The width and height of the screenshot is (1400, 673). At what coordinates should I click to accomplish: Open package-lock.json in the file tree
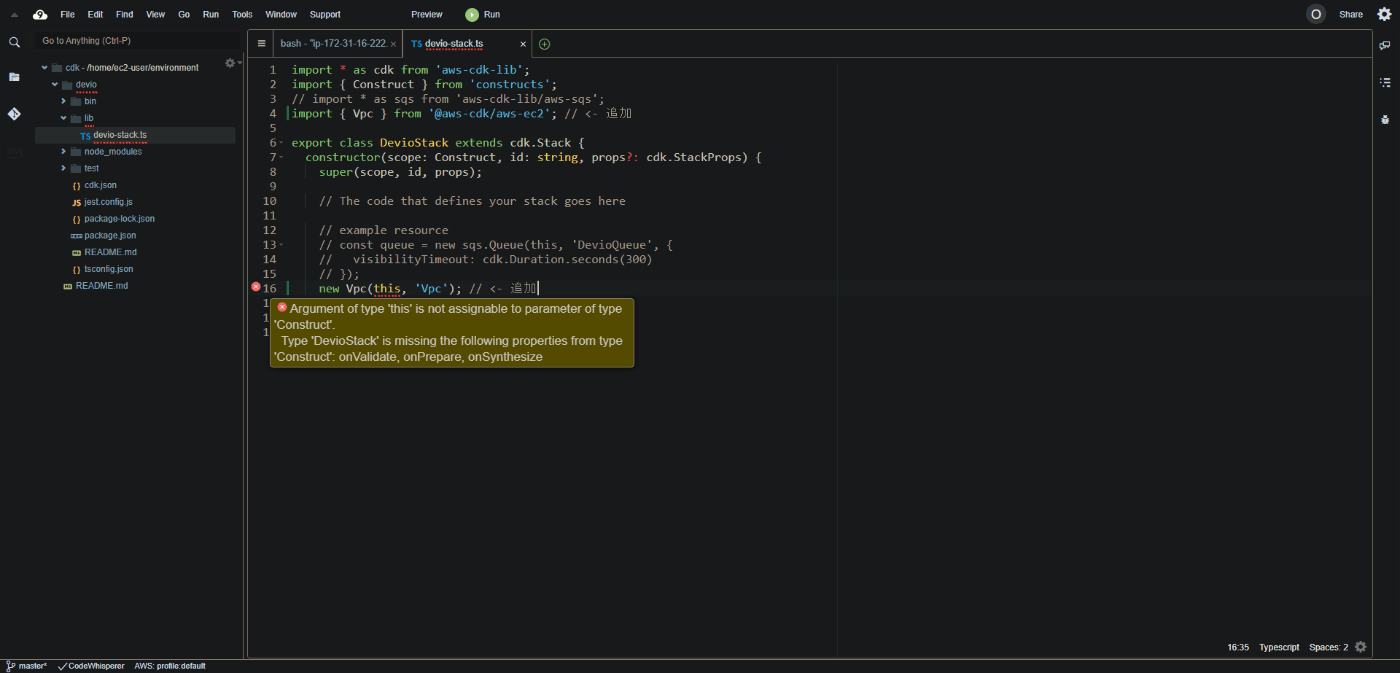coord(119,219)
